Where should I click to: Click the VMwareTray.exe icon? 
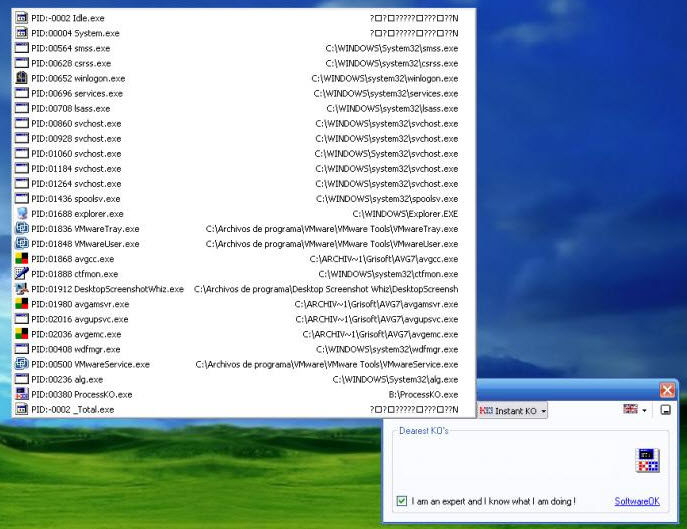(x=21, y=228)
